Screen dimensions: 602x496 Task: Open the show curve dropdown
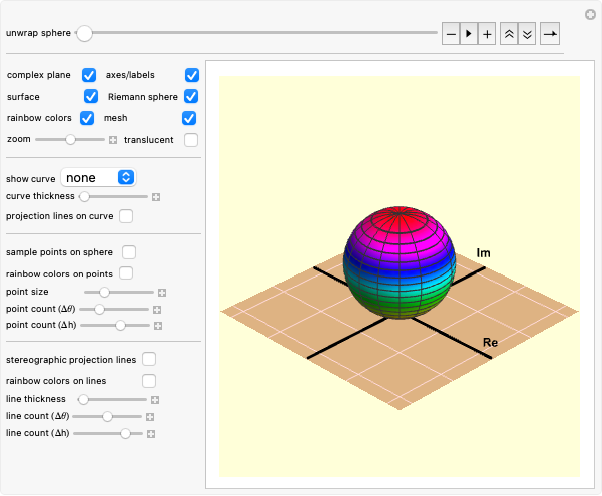tap(98, 177)
